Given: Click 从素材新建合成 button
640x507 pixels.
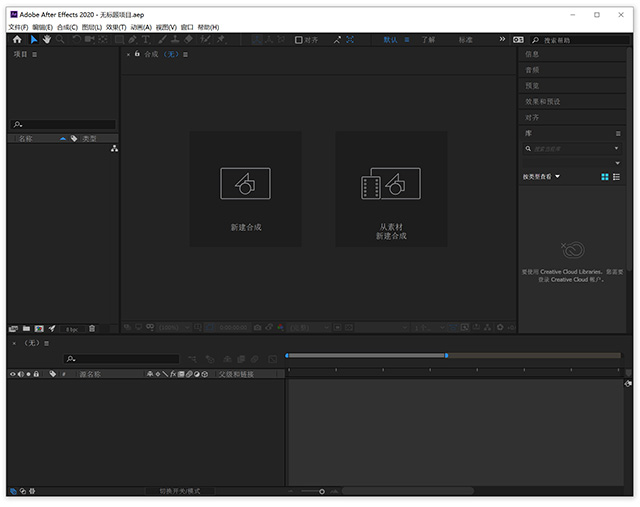Looking at the screenshot, I should coord(391,190).
